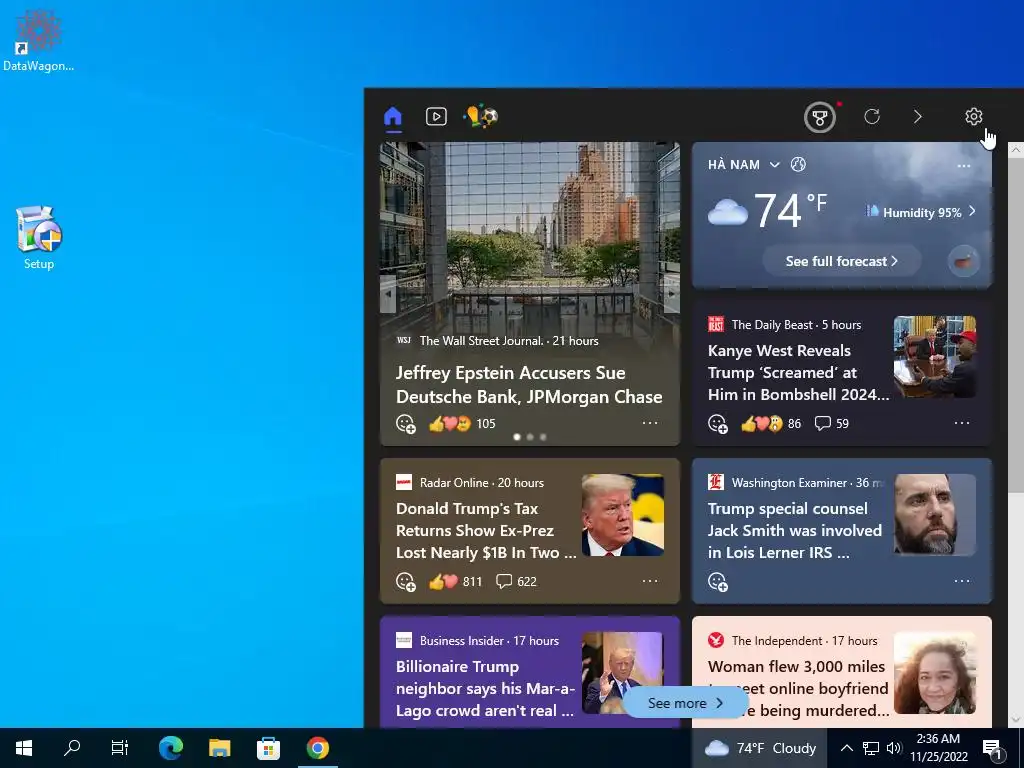Click the Radar Online story thumbnail
This screenshot has height=768, width=1024.
tap(623, 515)
